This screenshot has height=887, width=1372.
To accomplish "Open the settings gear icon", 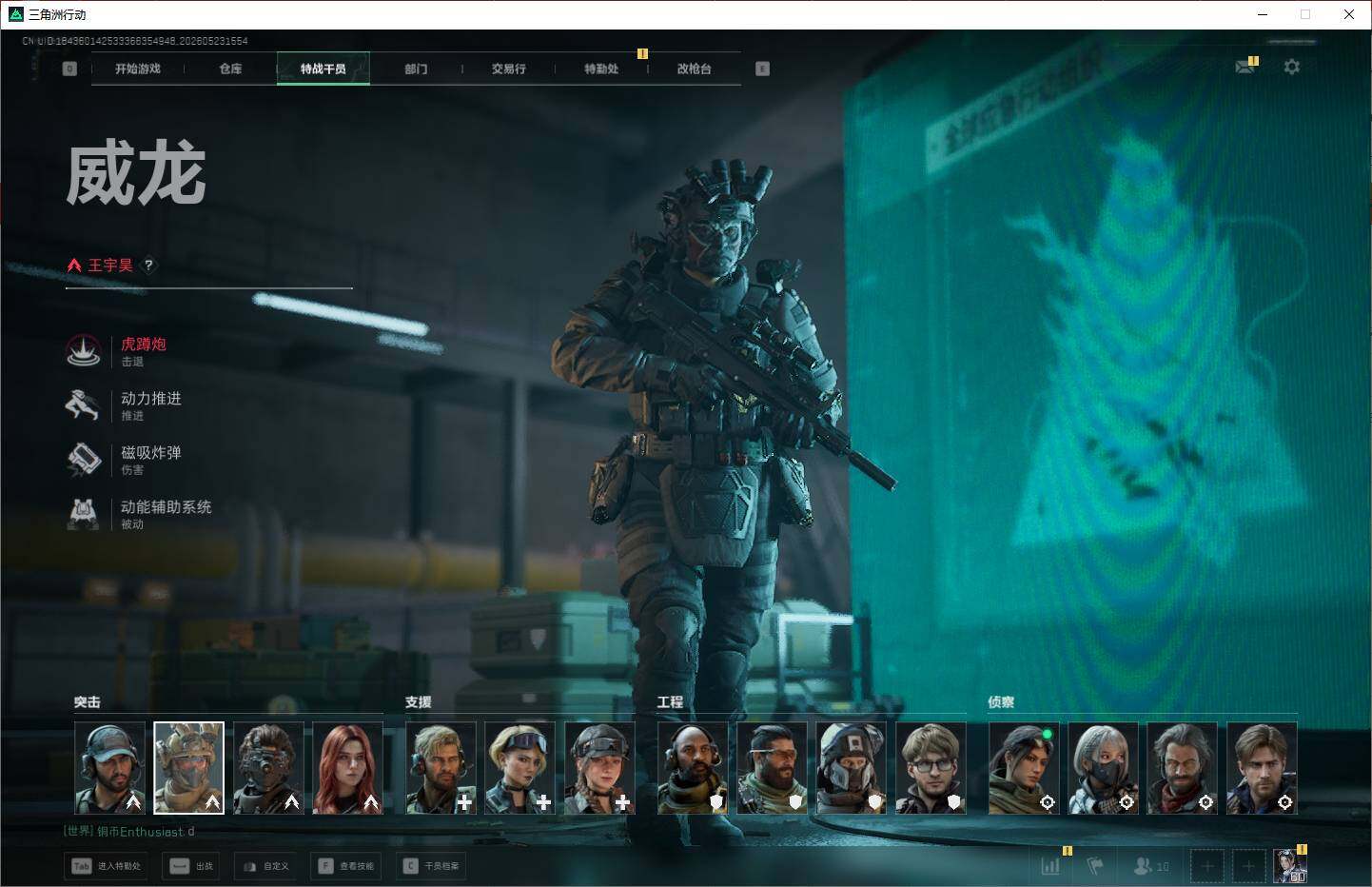I will point(1291,67).
